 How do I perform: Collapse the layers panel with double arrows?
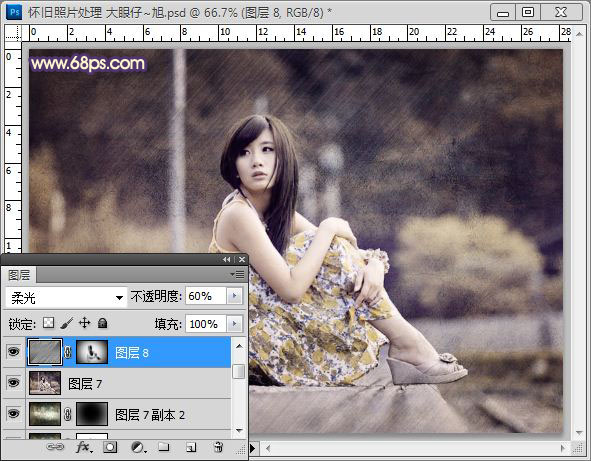click(x=226, y=260)
